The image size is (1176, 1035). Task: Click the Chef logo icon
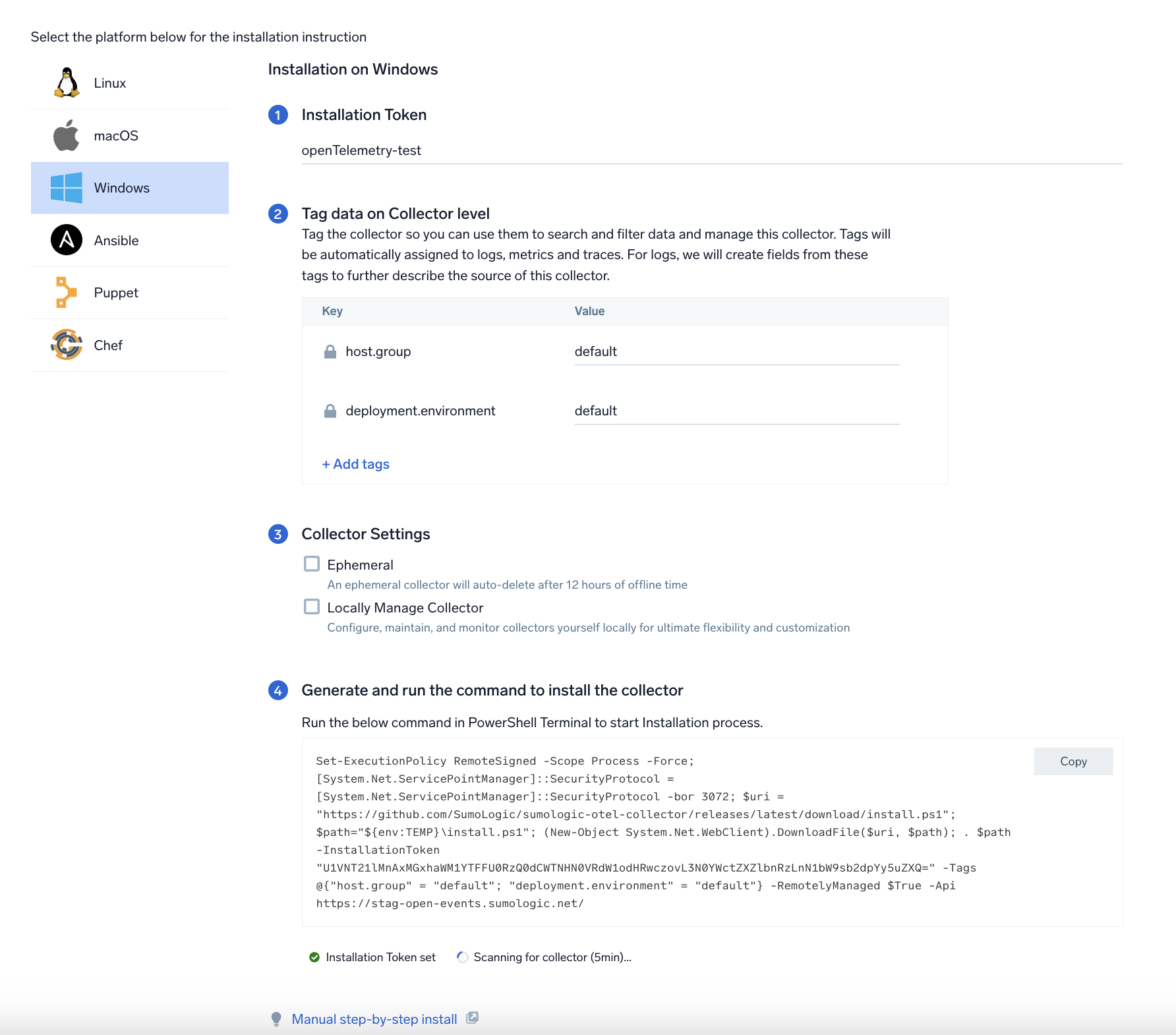tap(67, 345)
